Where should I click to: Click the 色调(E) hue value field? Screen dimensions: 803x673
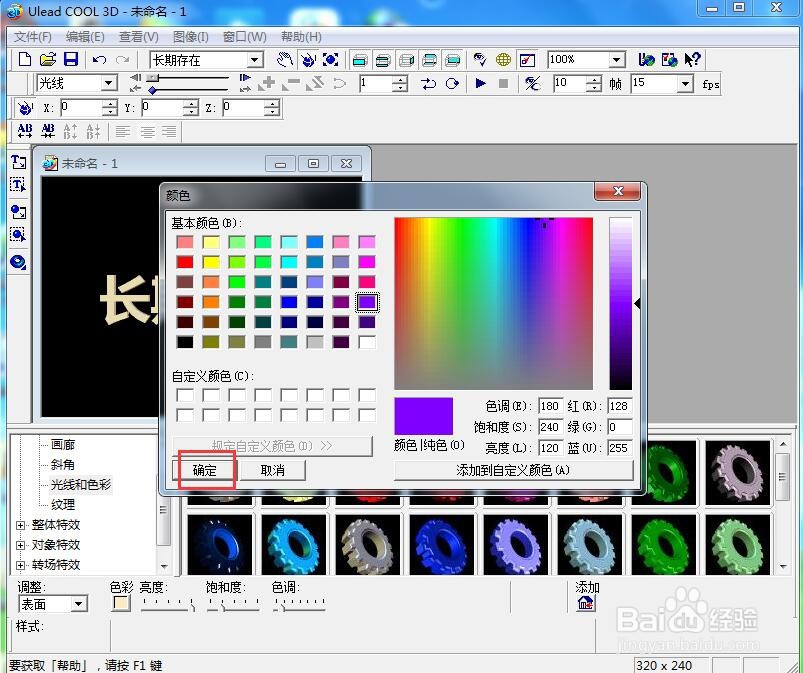[551, 406]
